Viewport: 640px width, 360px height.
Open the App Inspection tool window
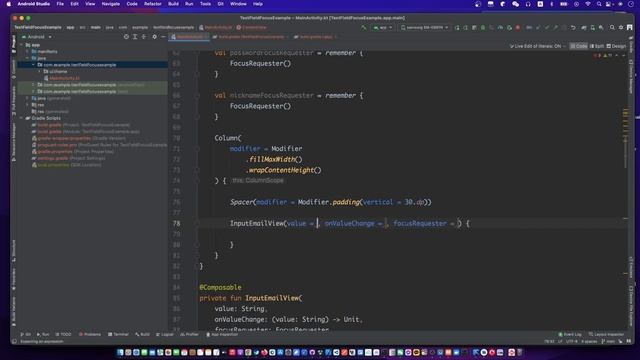222,334
